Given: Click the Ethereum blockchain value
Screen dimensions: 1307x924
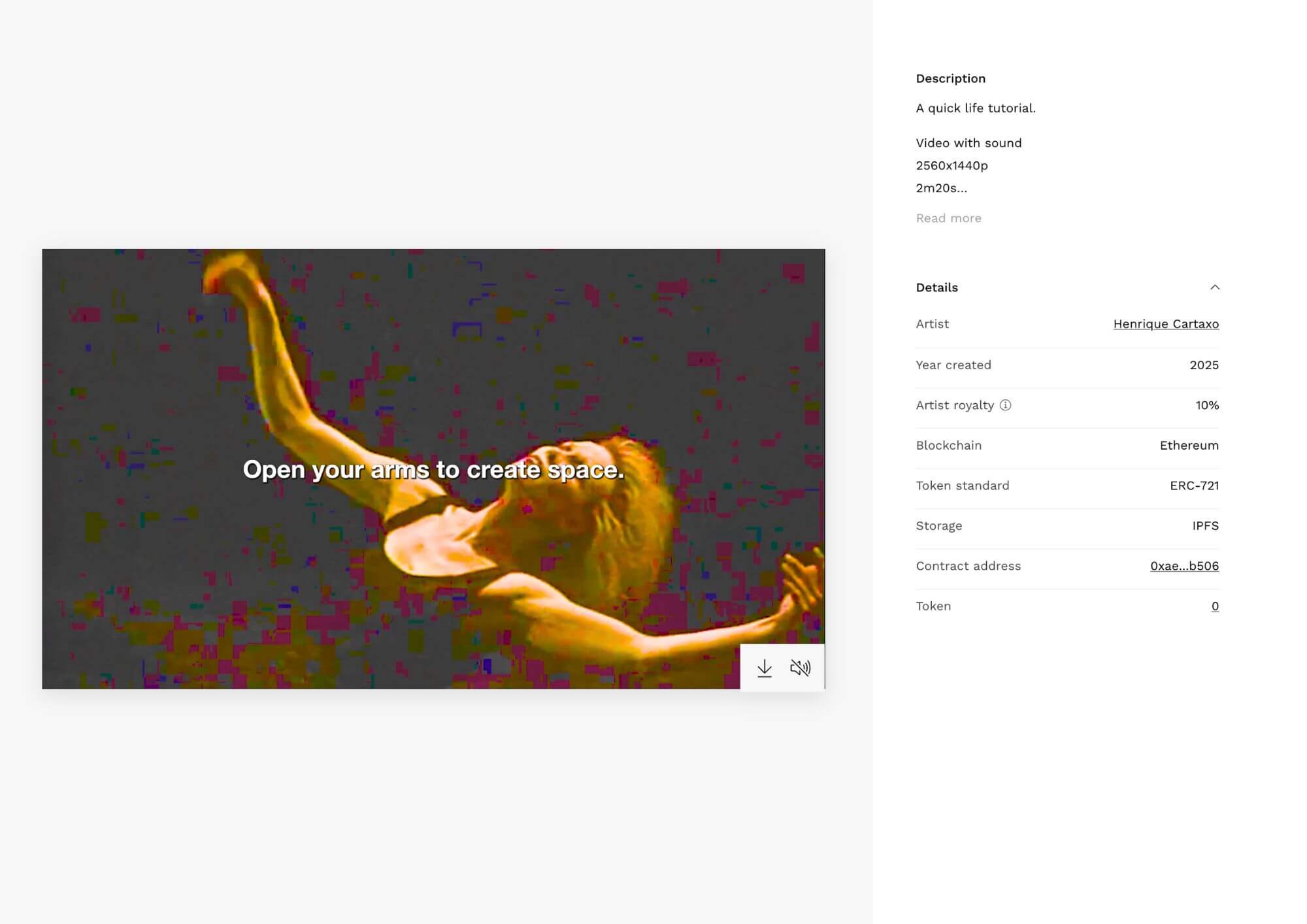Looking at the screenshot, I should pos(1189,446).
